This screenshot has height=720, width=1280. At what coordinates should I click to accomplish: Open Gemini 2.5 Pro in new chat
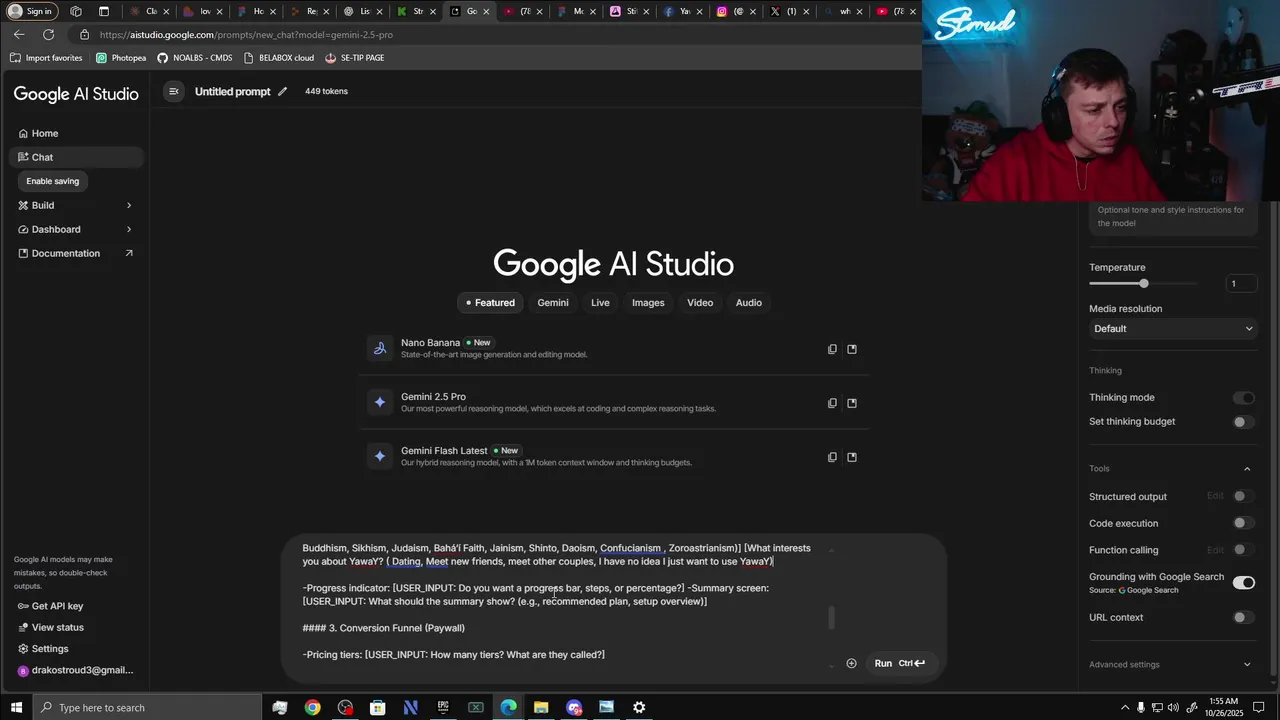click(852, 403)
